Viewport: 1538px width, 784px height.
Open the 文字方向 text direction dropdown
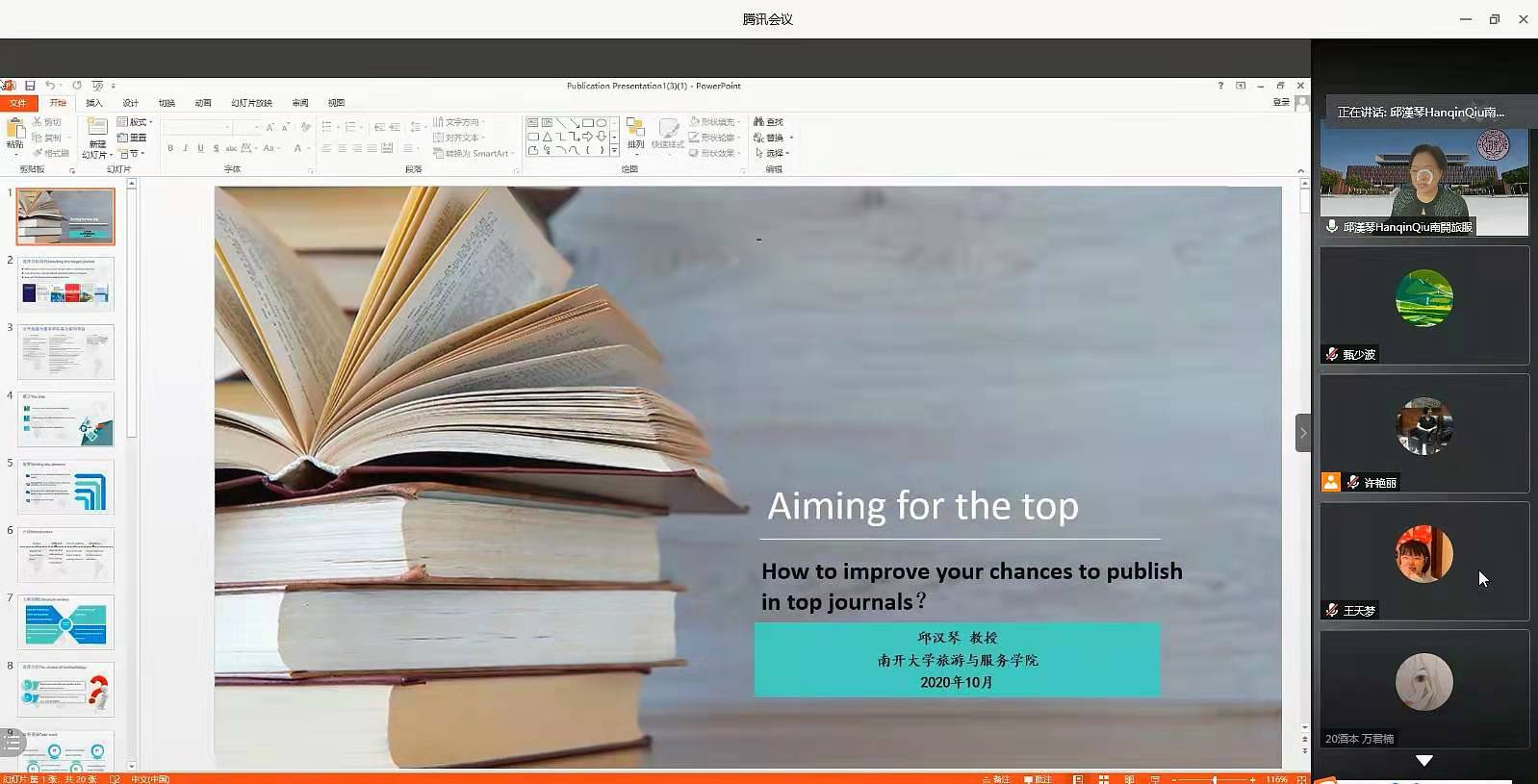[459, 122]
